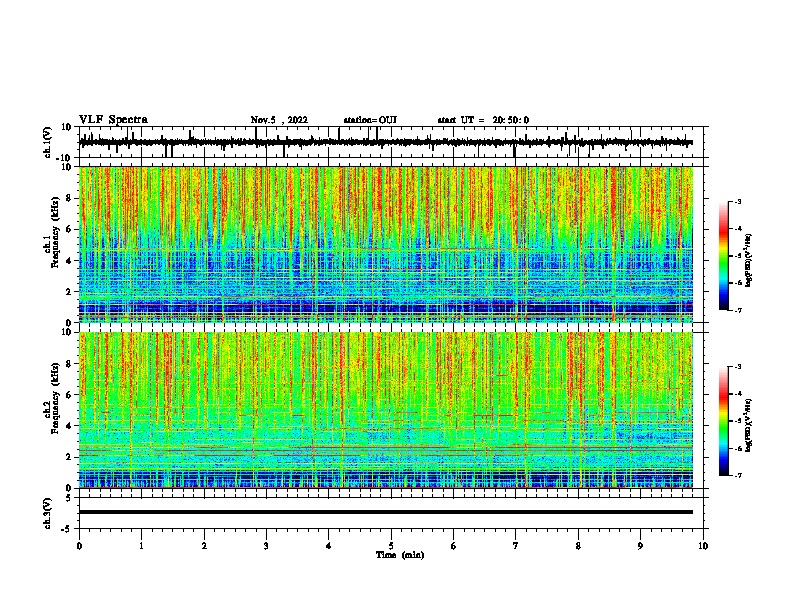Click the '8' frequency tick on ch.2 spectrogram

pos(70,364)
